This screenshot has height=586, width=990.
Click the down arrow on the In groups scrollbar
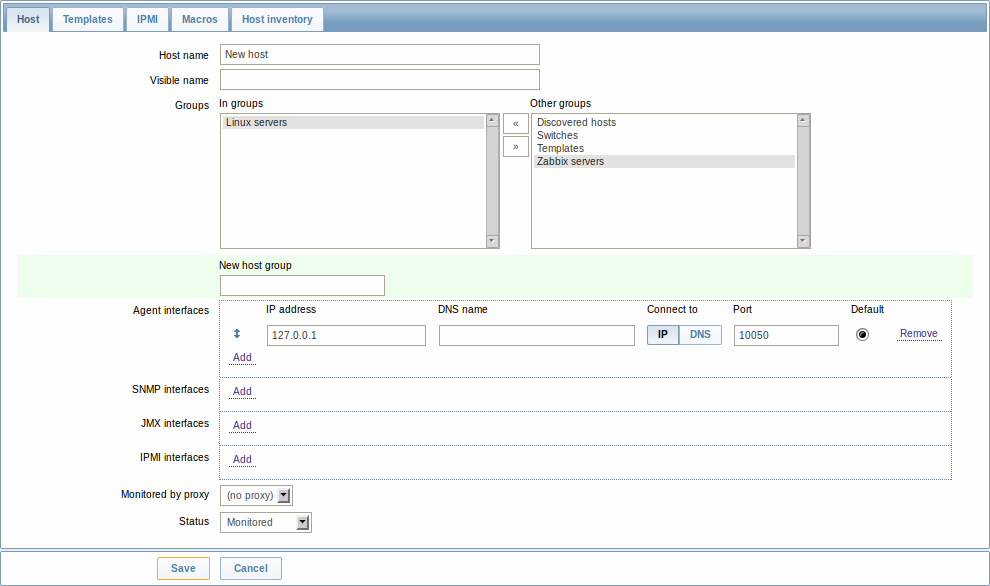(x=491, y=240)
